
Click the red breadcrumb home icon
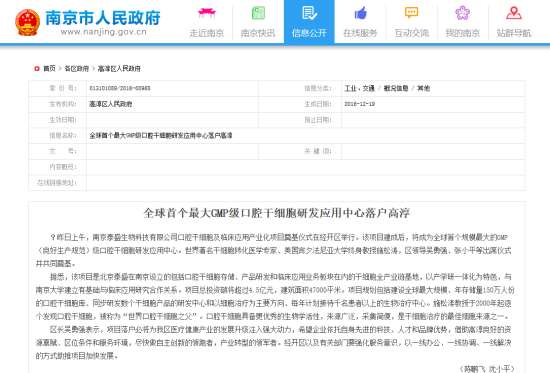(x=37, y=68)
